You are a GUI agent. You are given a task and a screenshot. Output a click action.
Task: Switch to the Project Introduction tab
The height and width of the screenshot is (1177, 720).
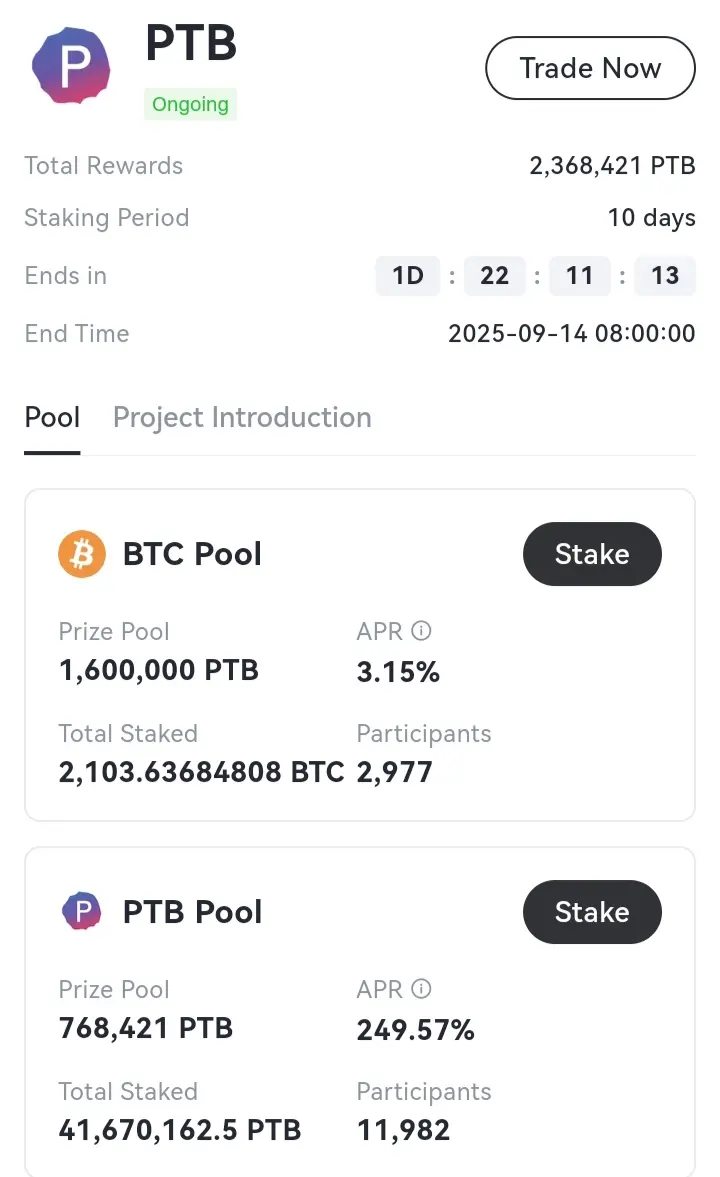[242, 417]
